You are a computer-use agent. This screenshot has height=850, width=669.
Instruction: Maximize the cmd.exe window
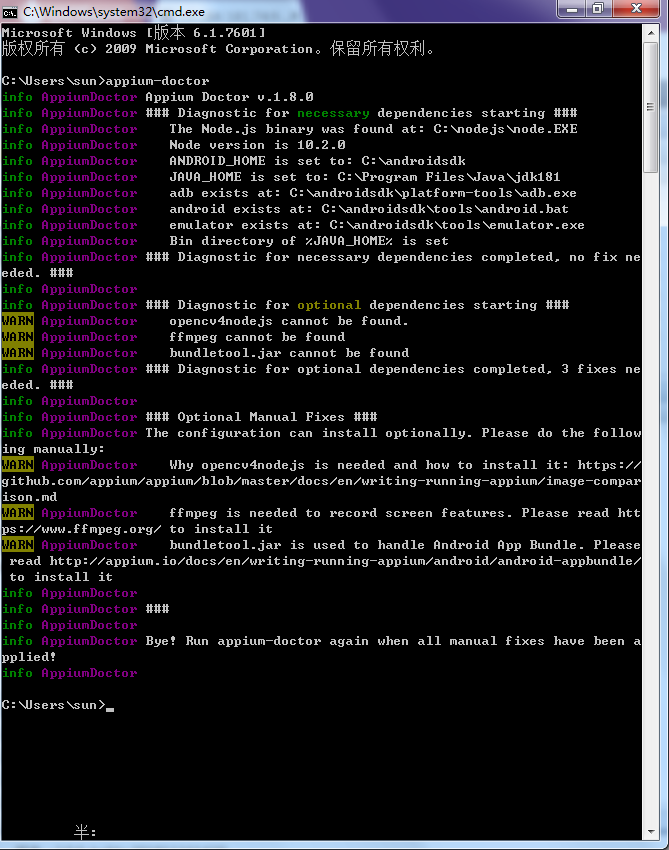tap(598, 9)
